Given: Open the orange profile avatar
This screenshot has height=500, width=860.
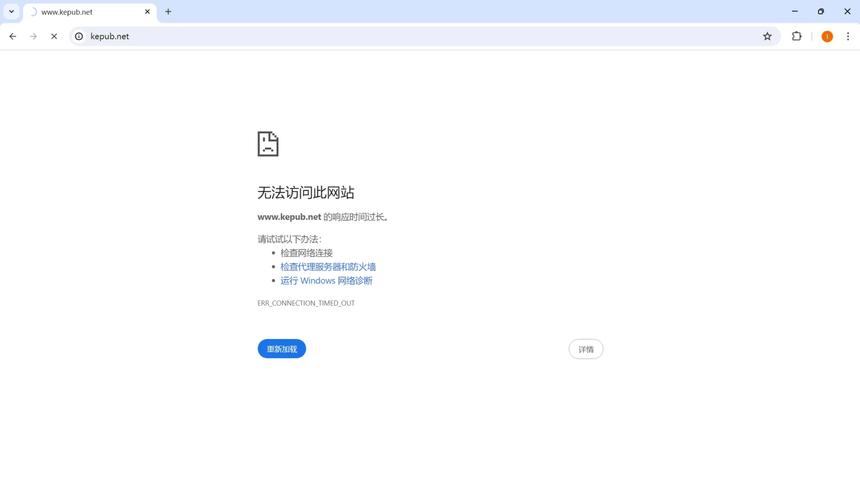Looking at the screenshot, I should (827, 36).
